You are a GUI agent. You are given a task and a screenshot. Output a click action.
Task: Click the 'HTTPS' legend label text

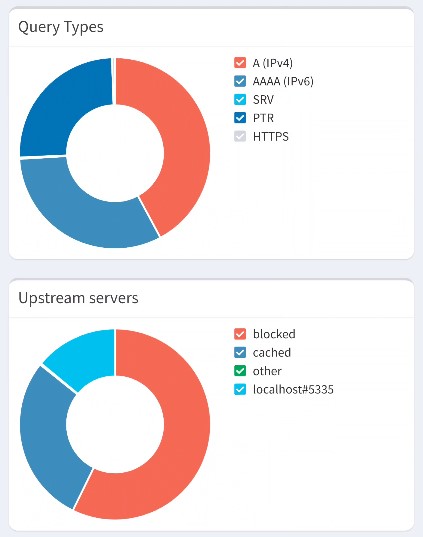(x=271, y=136)
